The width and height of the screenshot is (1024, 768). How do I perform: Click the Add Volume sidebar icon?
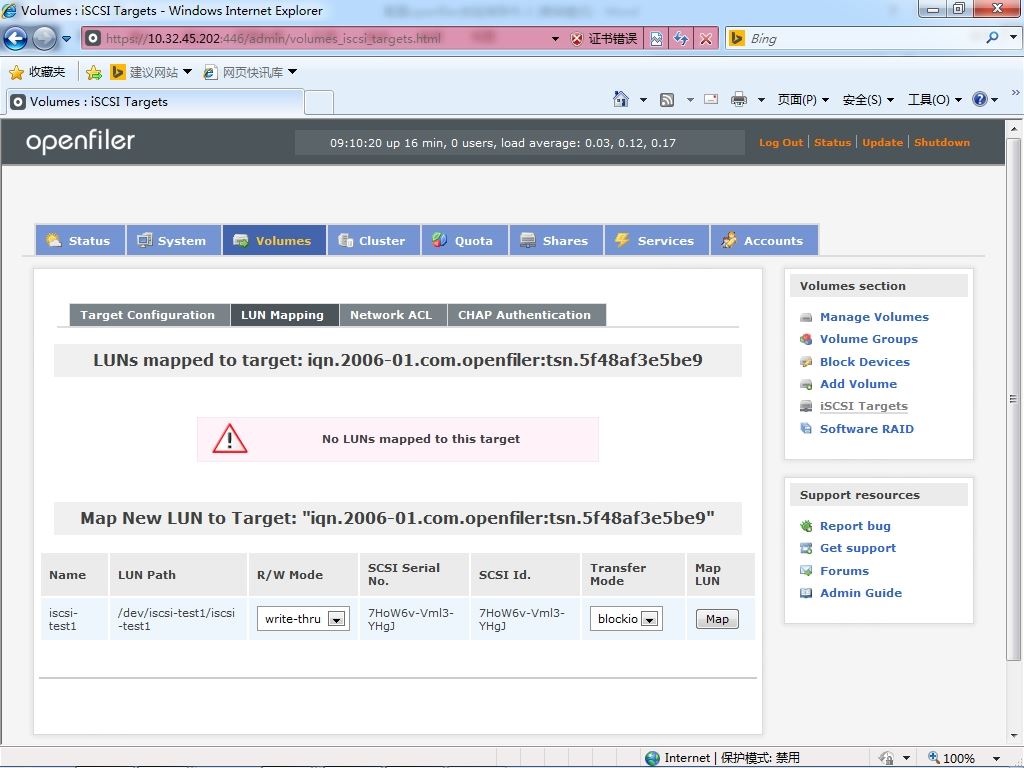pos(807,384)
